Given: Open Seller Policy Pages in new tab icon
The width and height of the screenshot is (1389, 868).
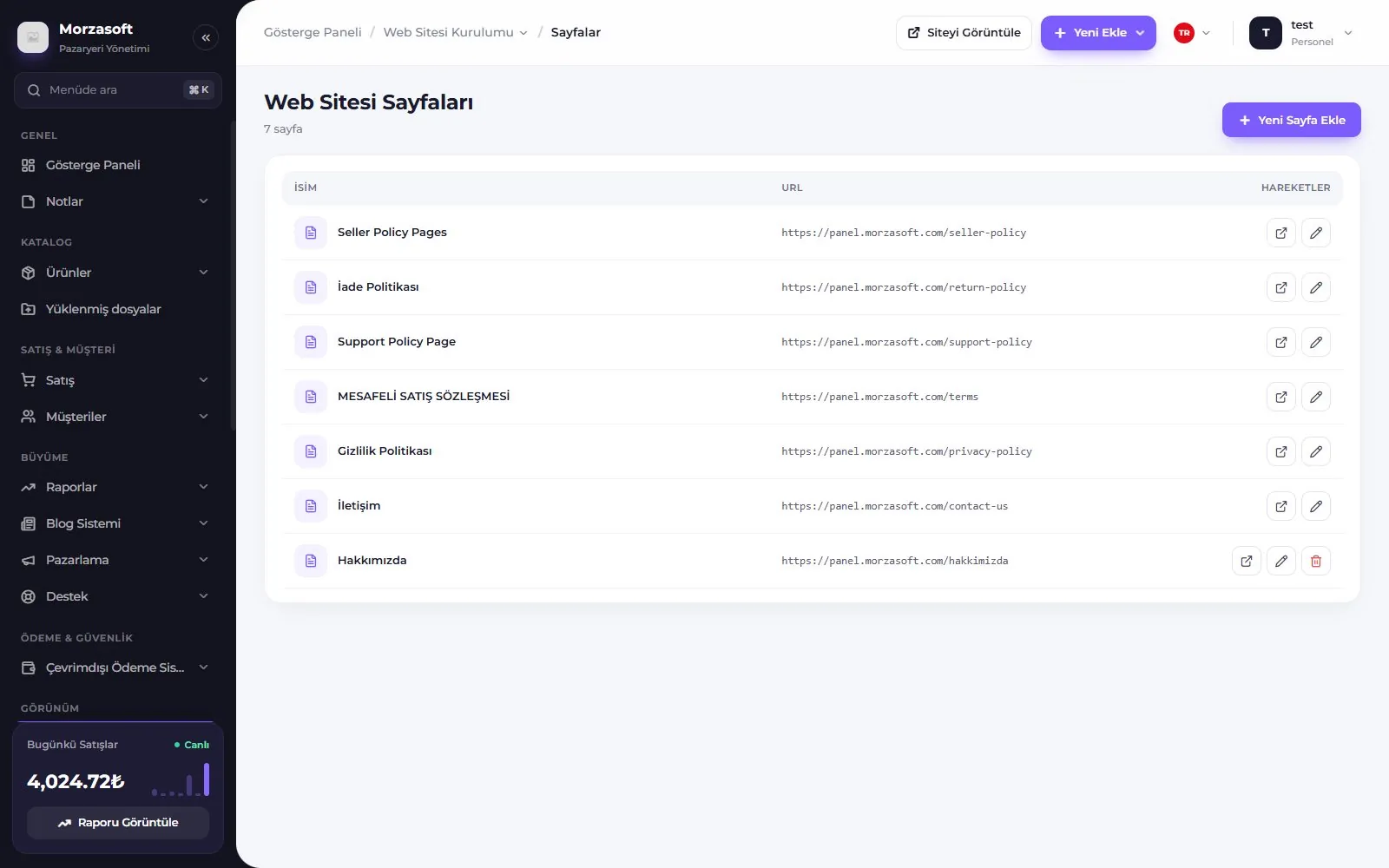Looking at the screenshot, I should 1281,233.
